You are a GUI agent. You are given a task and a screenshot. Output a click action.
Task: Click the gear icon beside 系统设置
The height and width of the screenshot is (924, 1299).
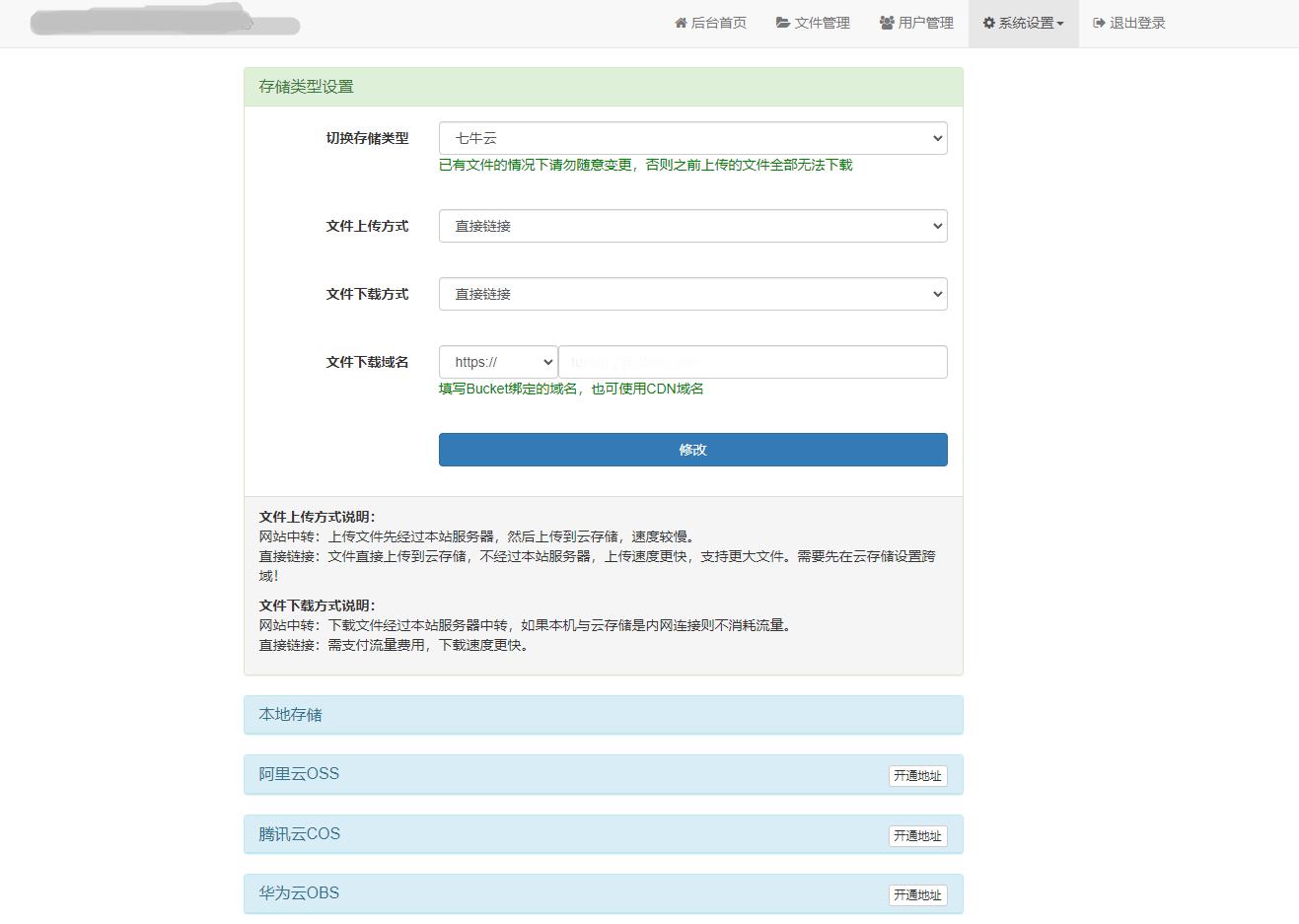[988, 23]
